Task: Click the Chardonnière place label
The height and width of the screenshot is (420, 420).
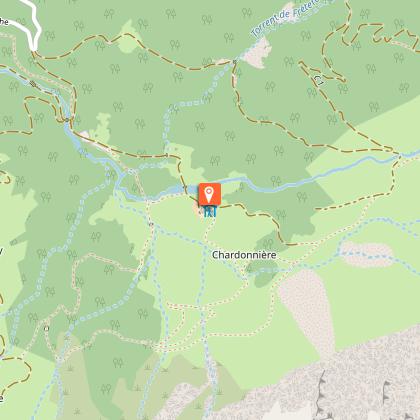Action: (244, 255)
